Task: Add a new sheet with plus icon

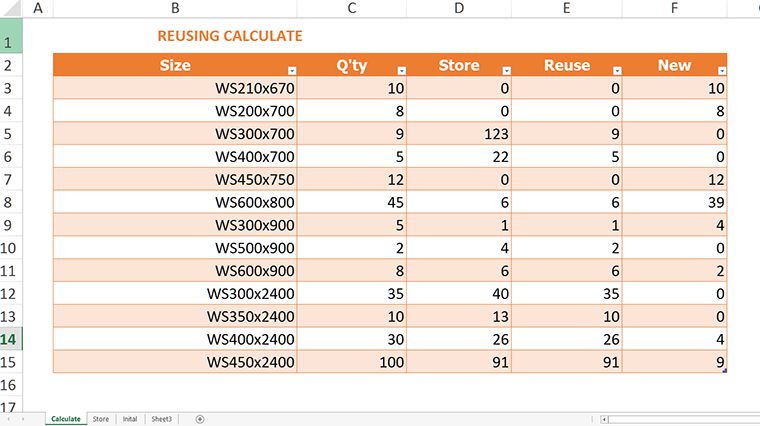Action: tap(200, 419)
